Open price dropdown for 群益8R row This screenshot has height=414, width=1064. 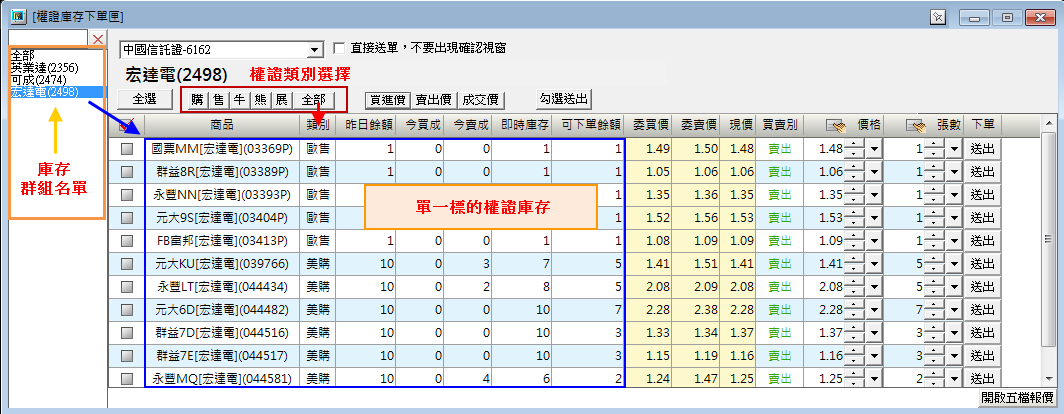[873, 172]
